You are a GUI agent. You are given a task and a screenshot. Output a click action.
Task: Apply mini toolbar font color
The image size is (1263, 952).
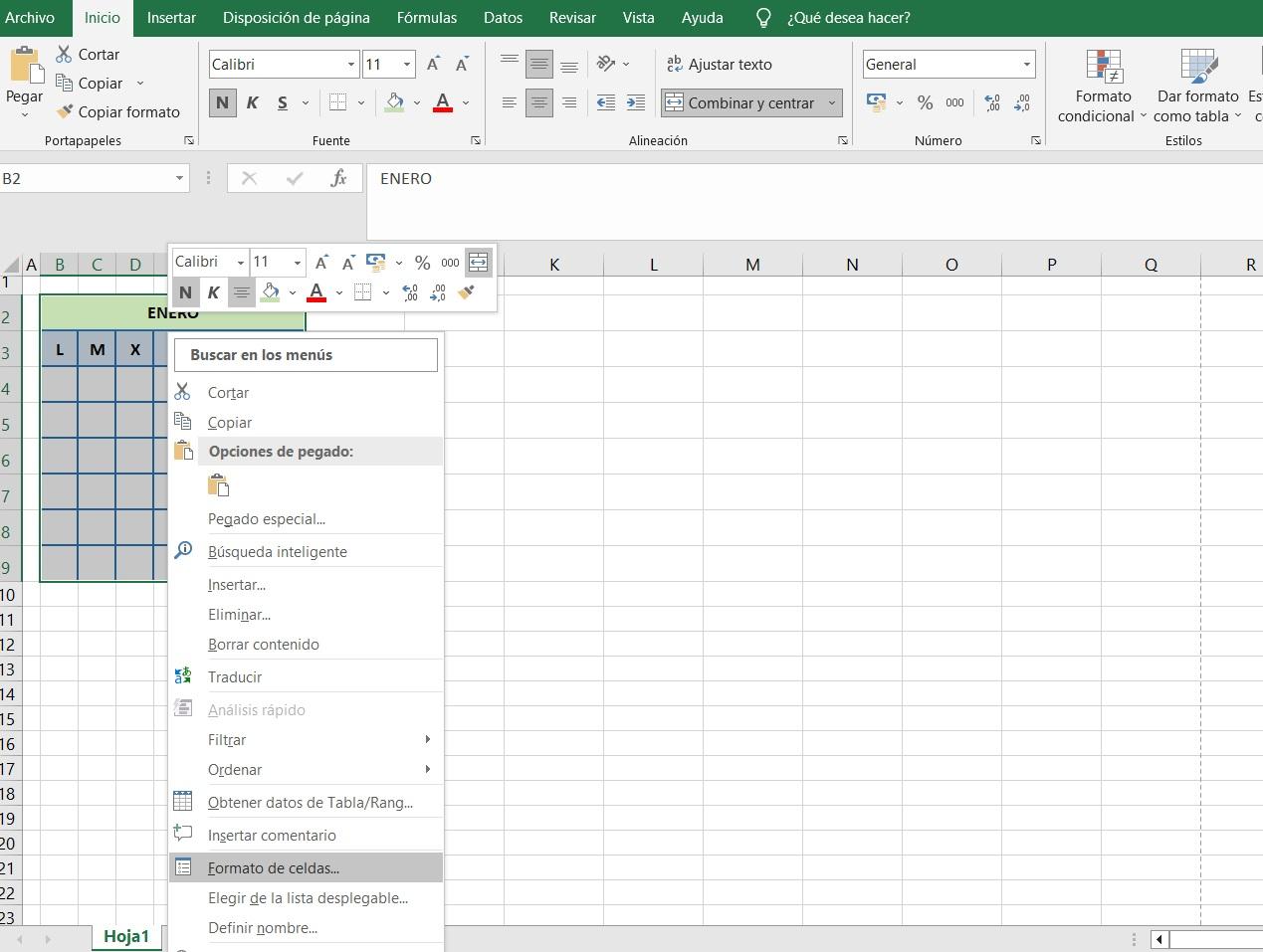click(x=316, y=292)
